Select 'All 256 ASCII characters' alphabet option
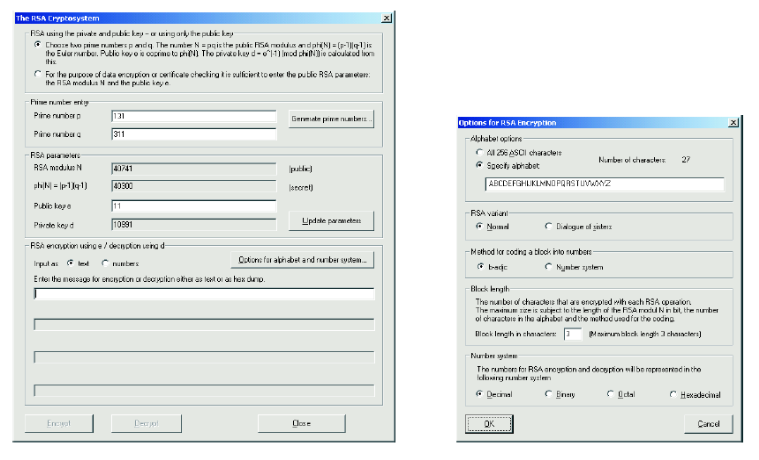This screenshot has height=460, width=759. point(479,151)
